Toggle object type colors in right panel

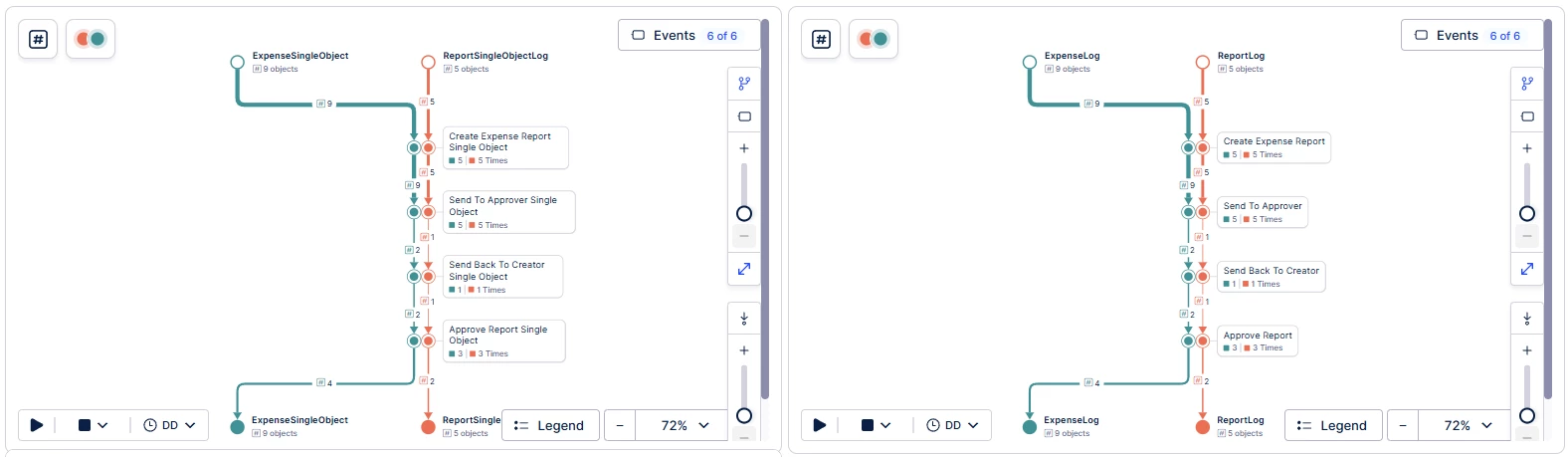[874, 39]
